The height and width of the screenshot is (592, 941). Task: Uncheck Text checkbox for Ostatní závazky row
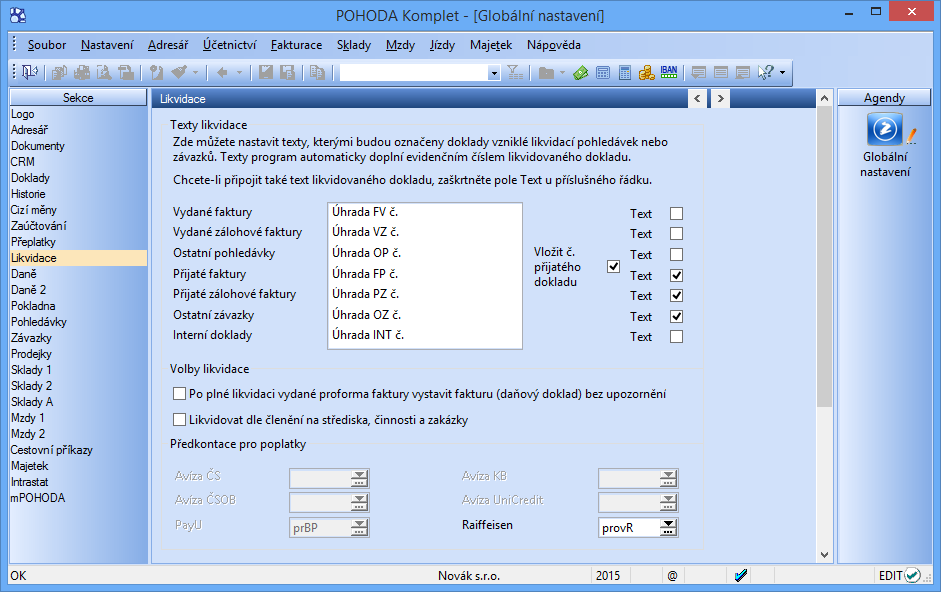(676, 316)
